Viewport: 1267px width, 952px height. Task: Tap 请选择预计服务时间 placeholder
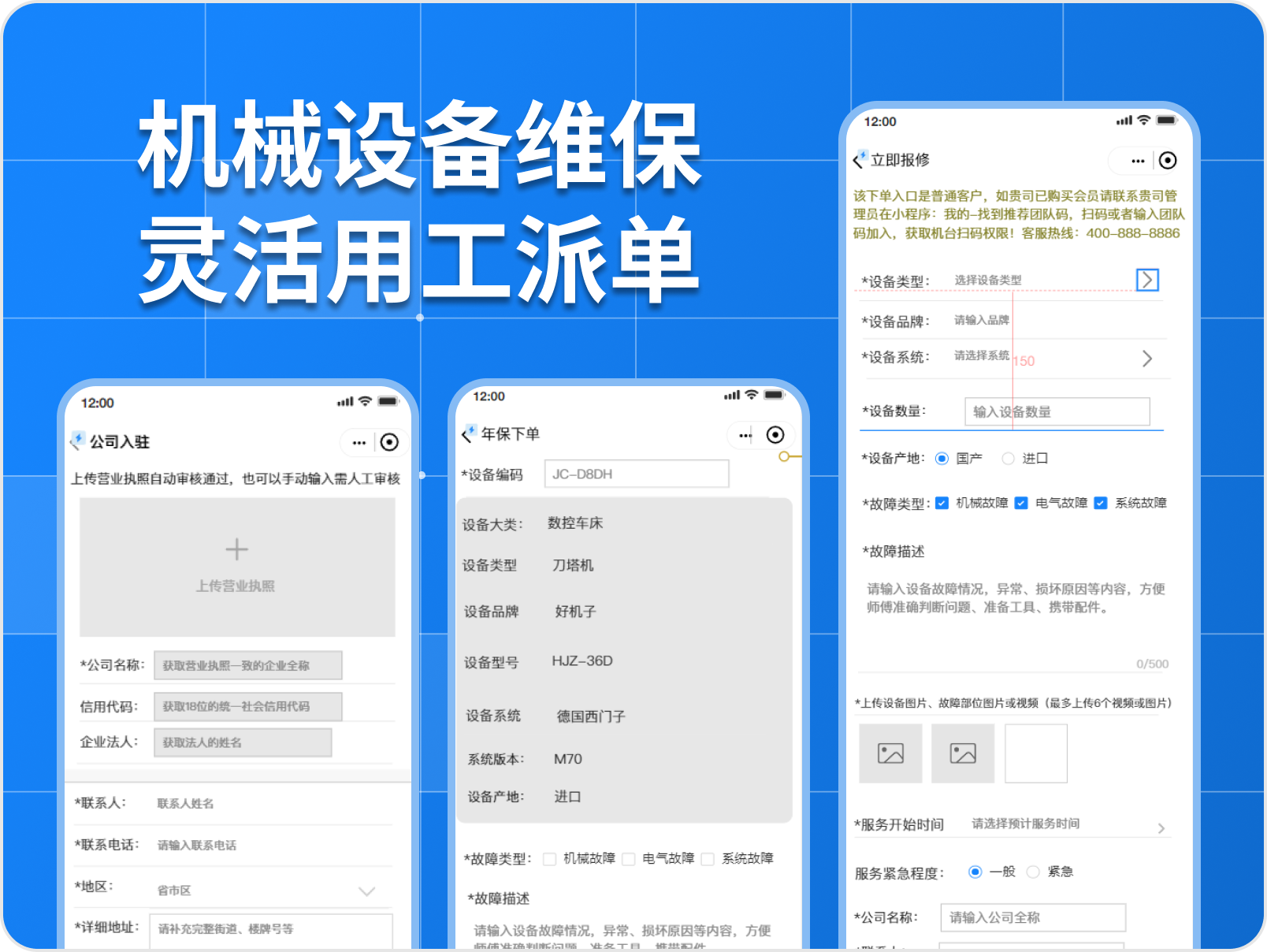click(x=1026, y=824)
